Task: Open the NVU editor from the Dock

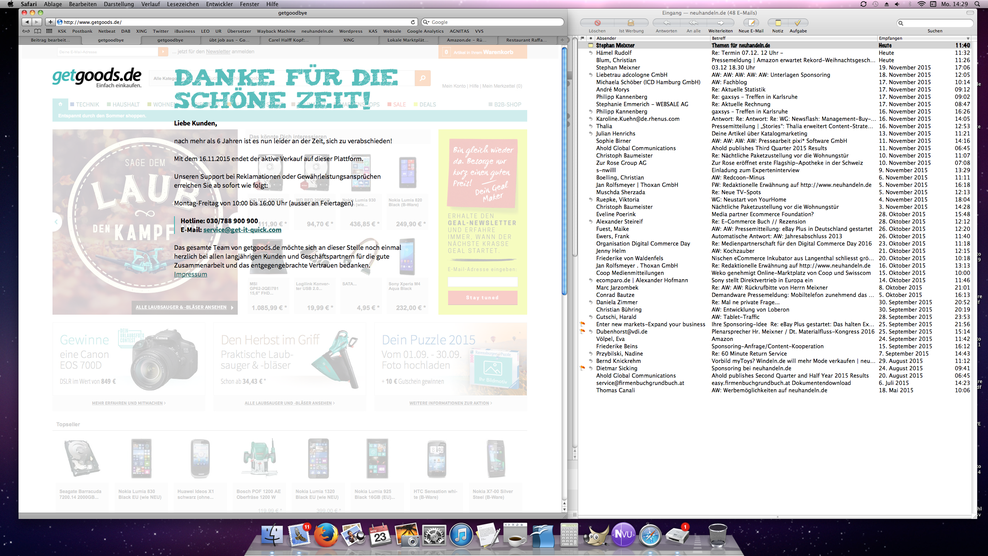Action: coord(623,535)
